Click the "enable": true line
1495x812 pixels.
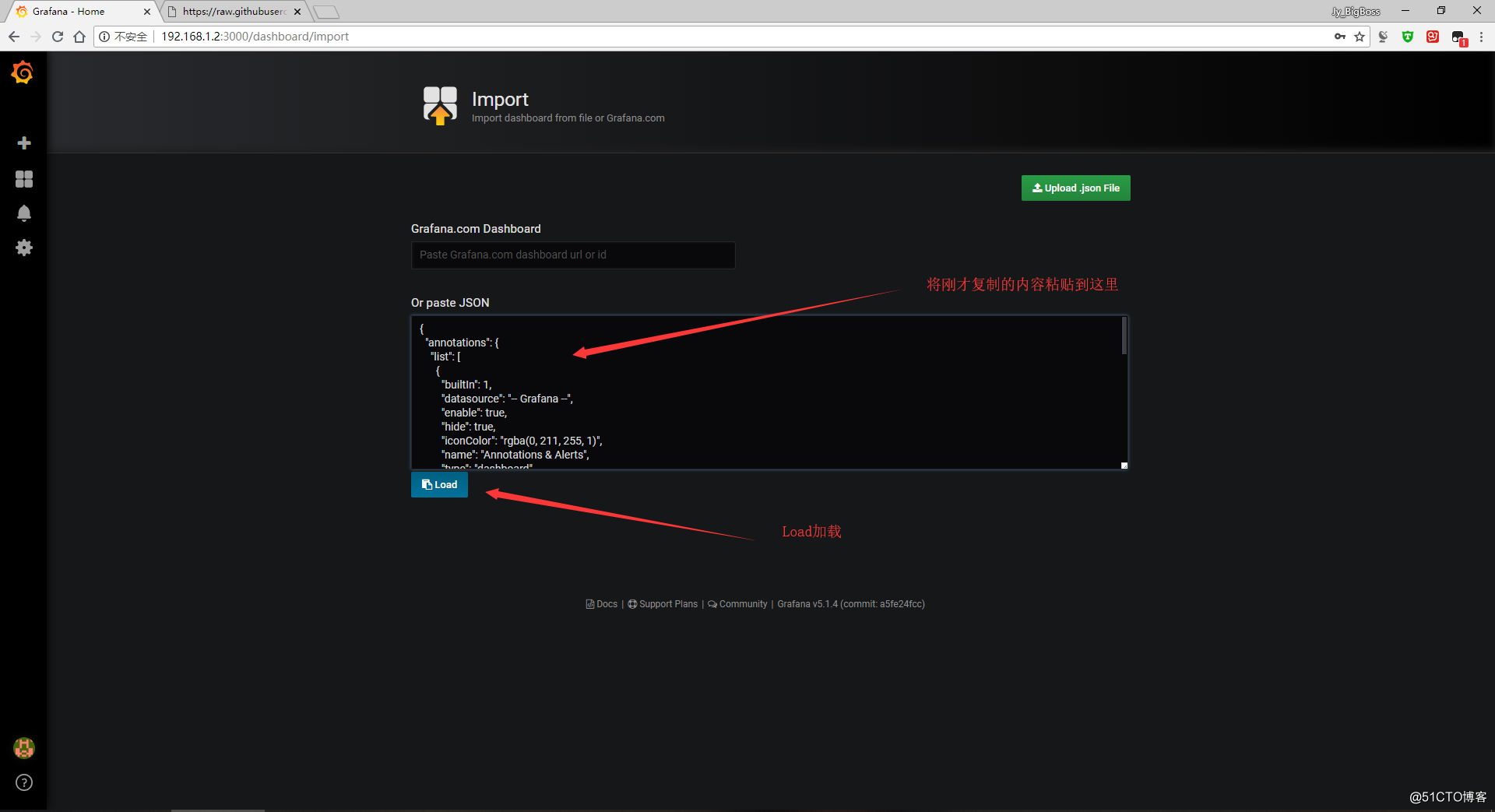474,413
